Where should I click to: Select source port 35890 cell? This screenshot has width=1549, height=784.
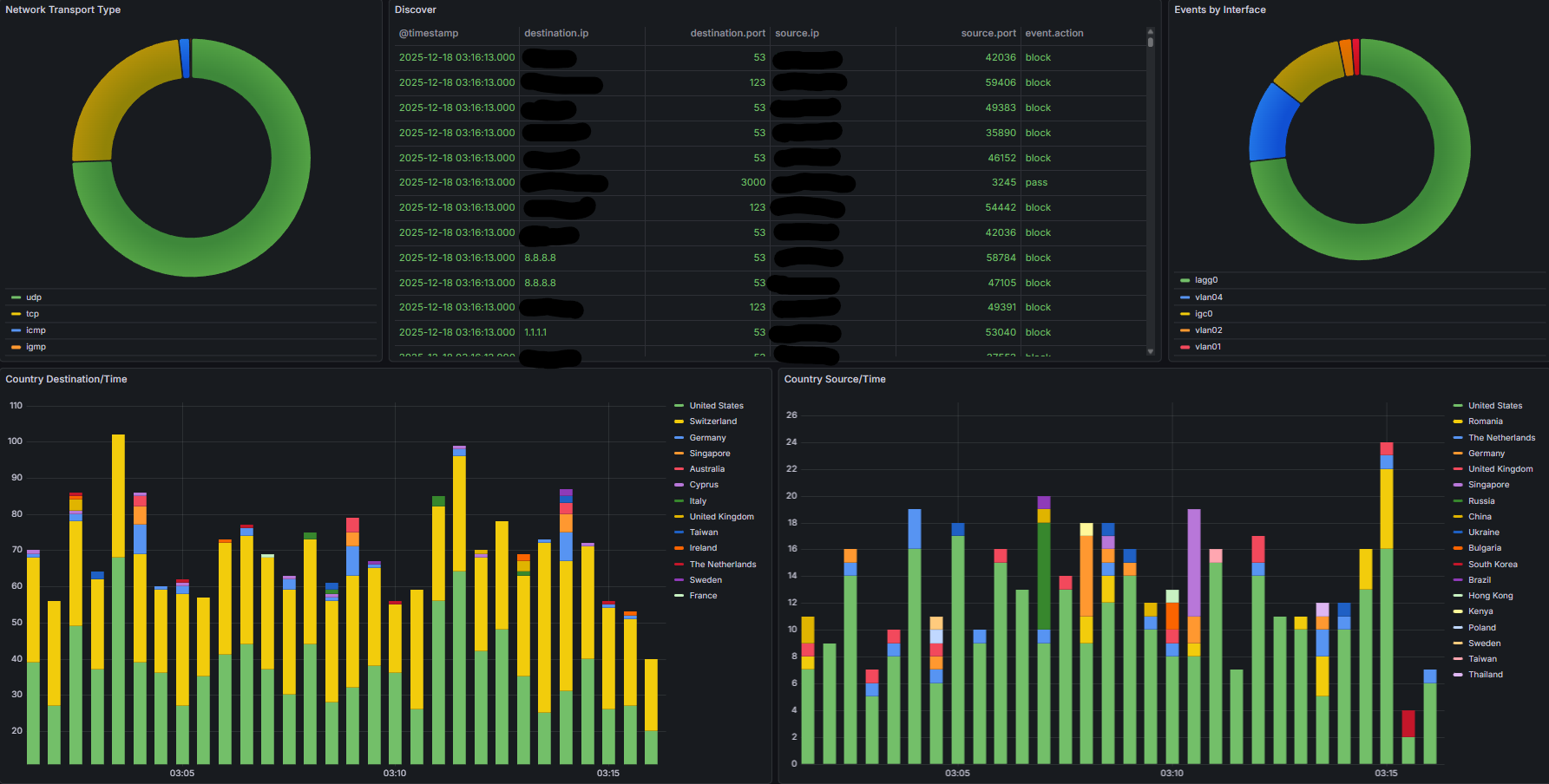(x=1001, y=133)
